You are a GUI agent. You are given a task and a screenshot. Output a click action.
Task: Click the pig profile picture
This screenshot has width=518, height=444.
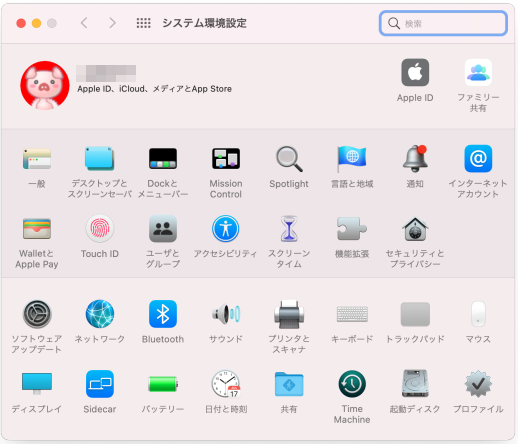(x=45, y=86)
